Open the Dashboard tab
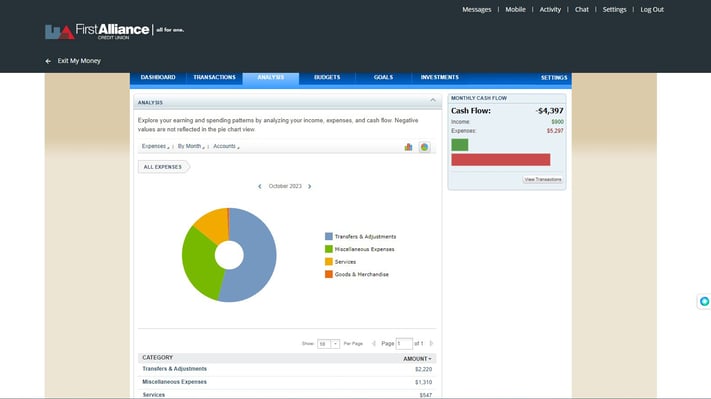Image resolution: width=711 pixels, height=399 pixels. (158, 78)
